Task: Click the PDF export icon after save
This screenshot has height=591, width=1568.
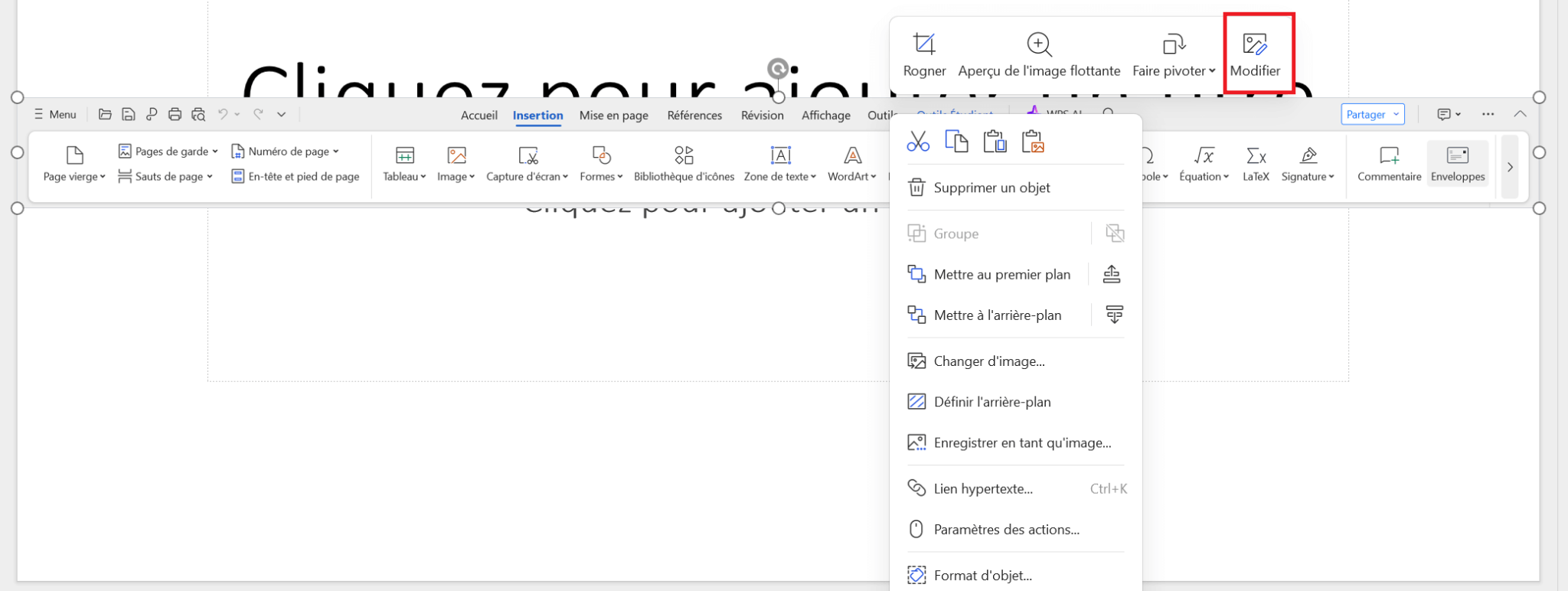Action: [152, 114]
